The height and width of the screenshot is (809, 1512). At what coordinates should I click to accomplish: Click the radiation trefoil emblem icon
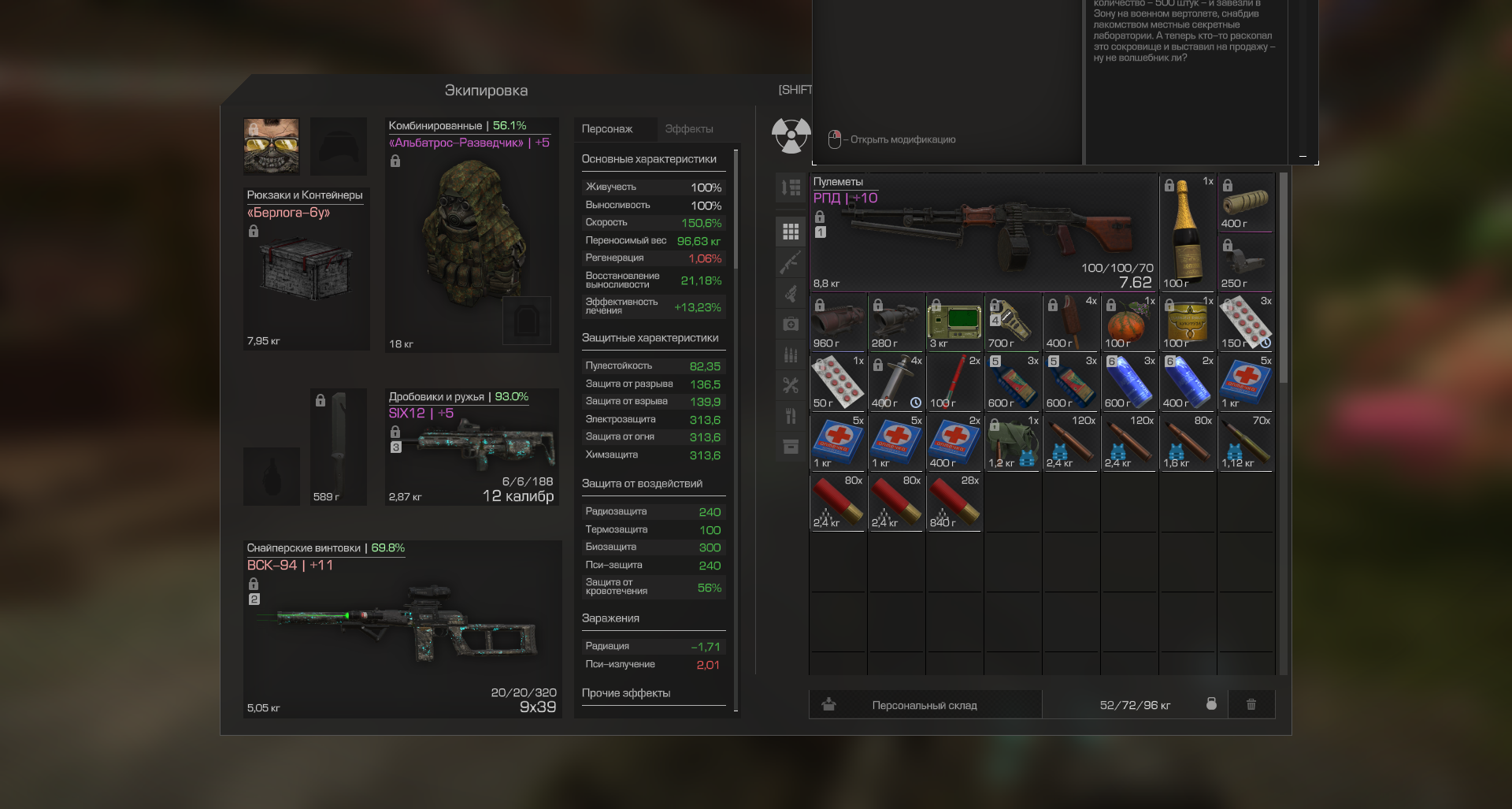791,135
